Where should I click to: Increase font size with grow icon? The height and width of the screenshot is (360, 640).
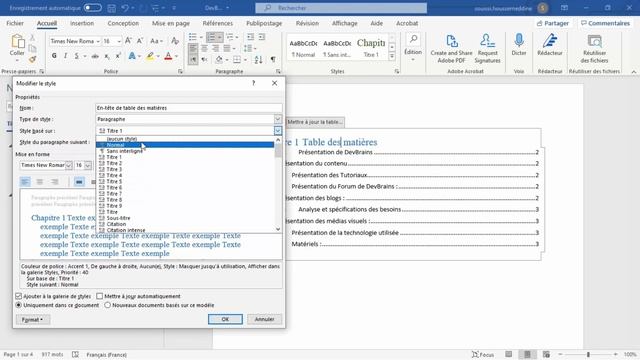click(128, 41)
